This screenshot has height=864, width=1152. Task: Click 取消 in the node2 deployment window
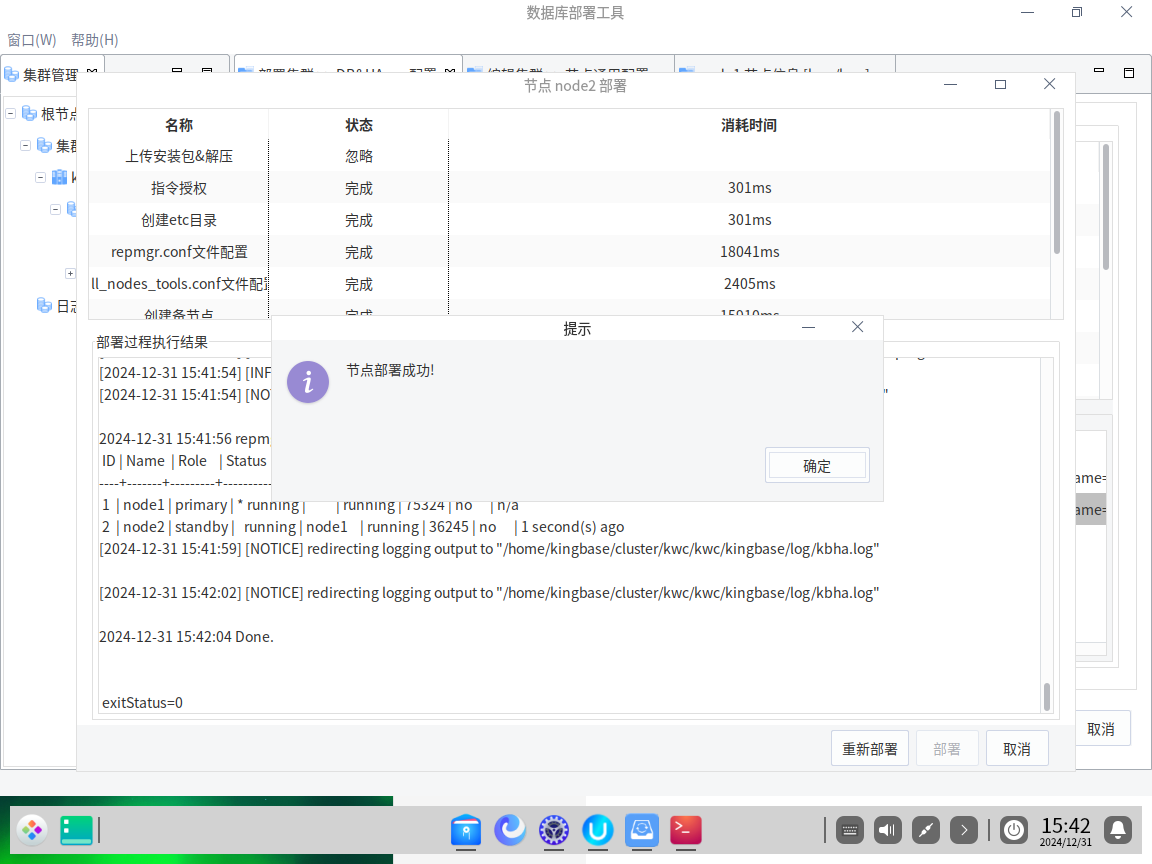[x=1016, y=748]
